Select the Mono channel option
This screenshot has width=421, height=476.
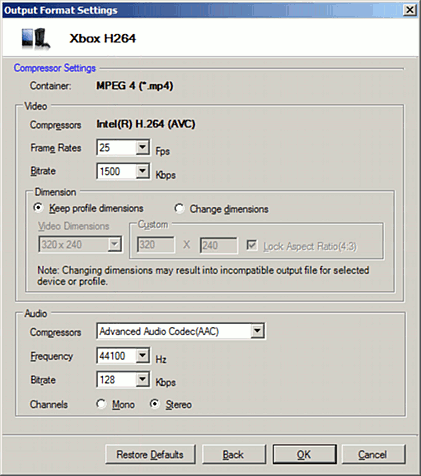[x=101, y=404]
